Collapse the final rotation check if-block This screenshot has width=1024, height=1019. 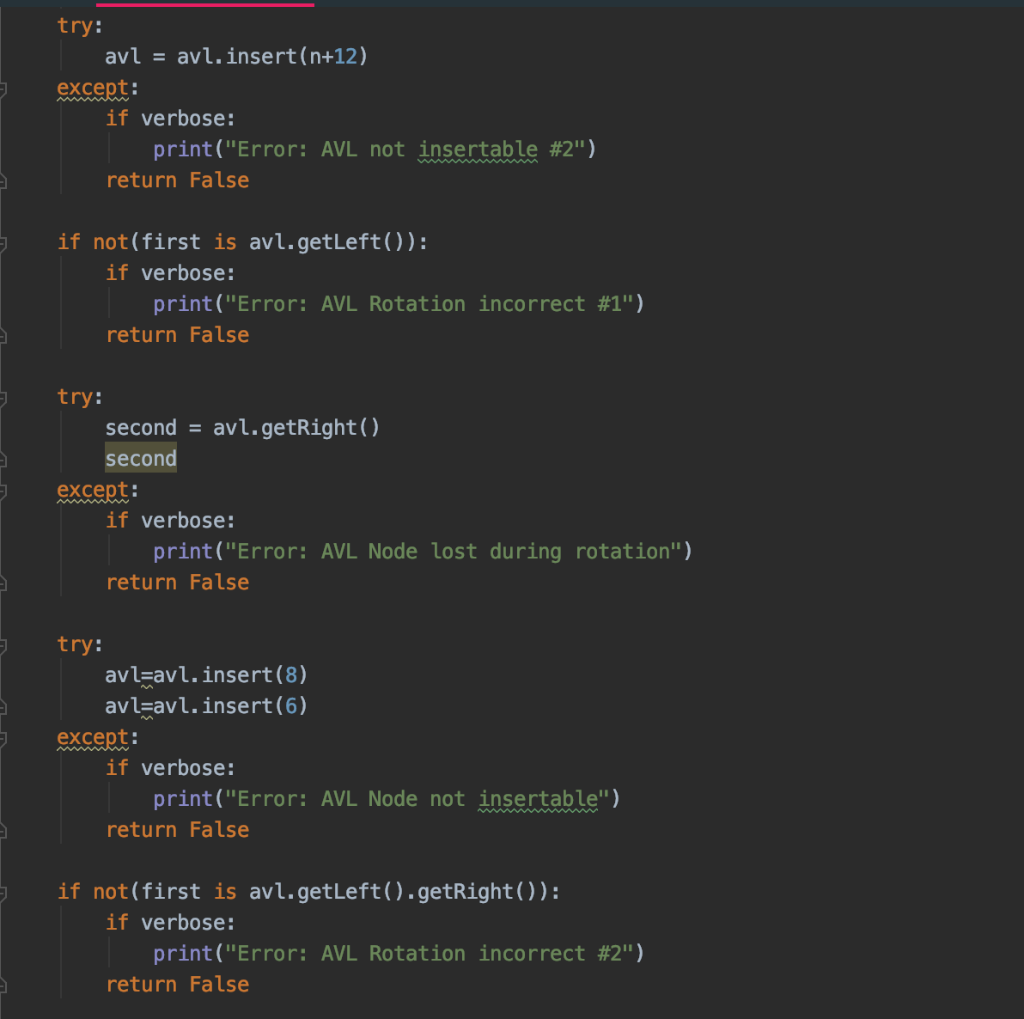(6, 891)
